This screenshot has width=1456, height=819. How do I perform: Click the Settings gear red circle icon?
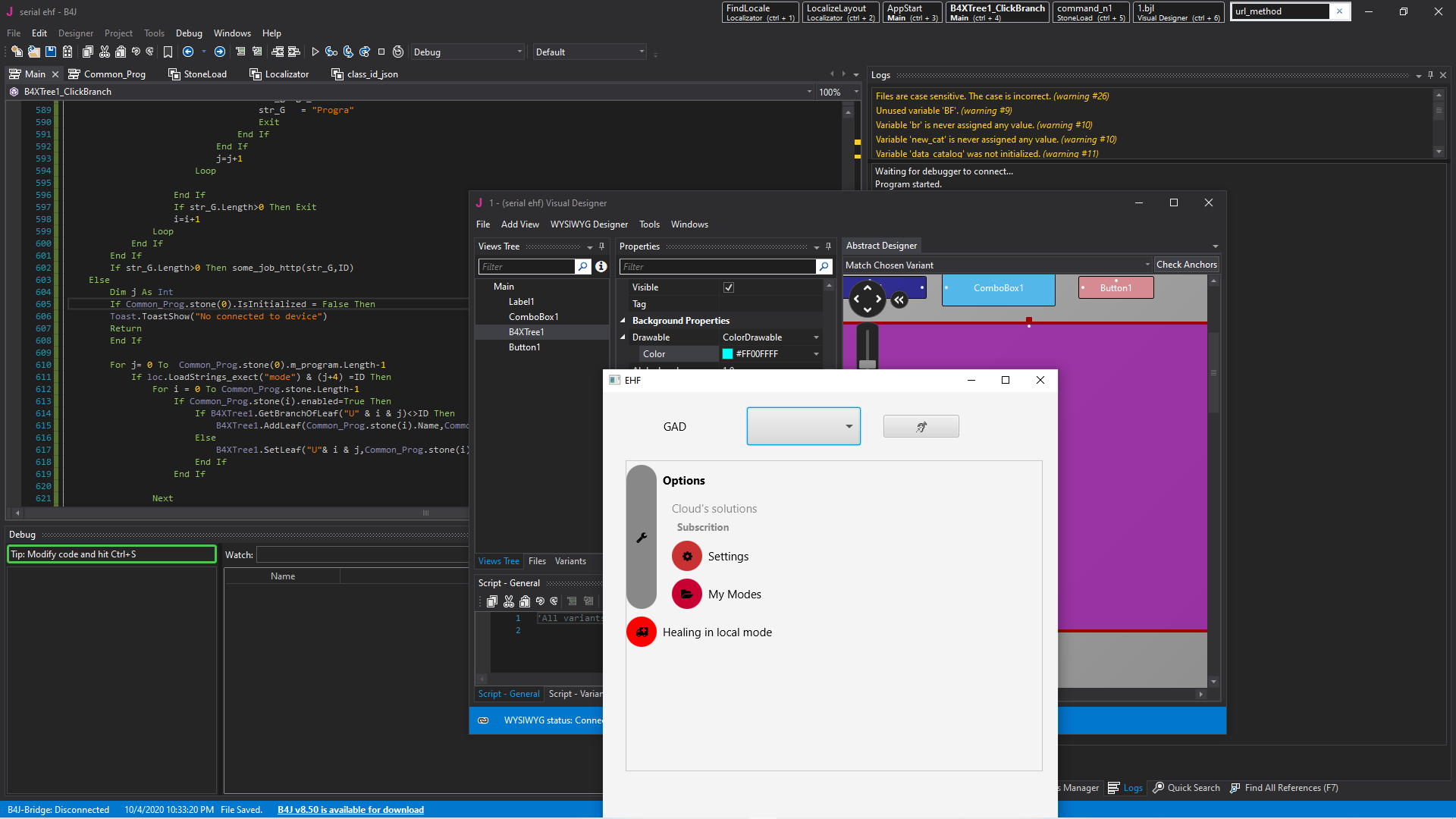686,557
